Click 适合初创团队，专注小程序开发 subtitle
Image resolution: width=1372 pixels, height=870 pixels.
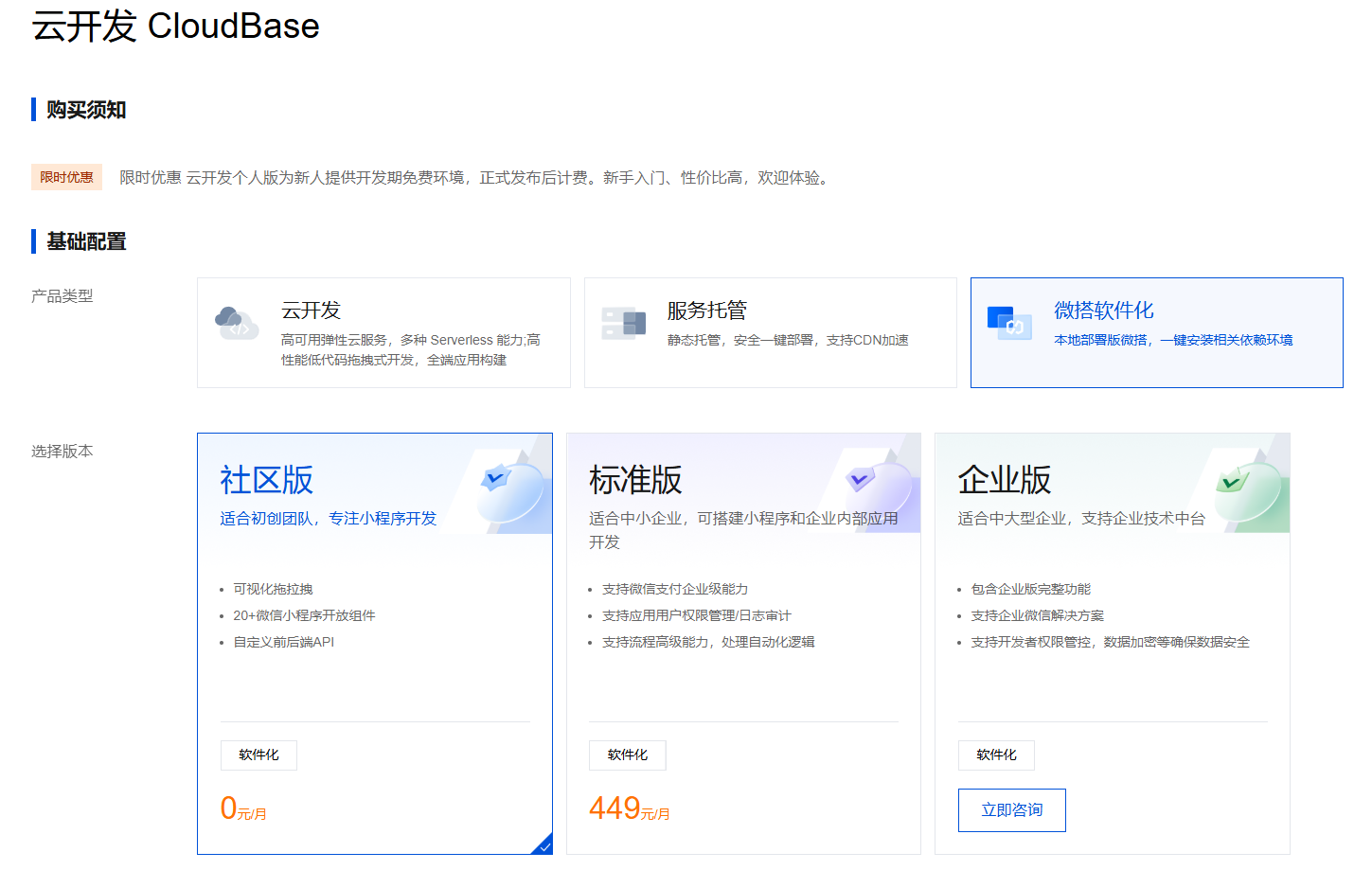(x=329, y=519)
